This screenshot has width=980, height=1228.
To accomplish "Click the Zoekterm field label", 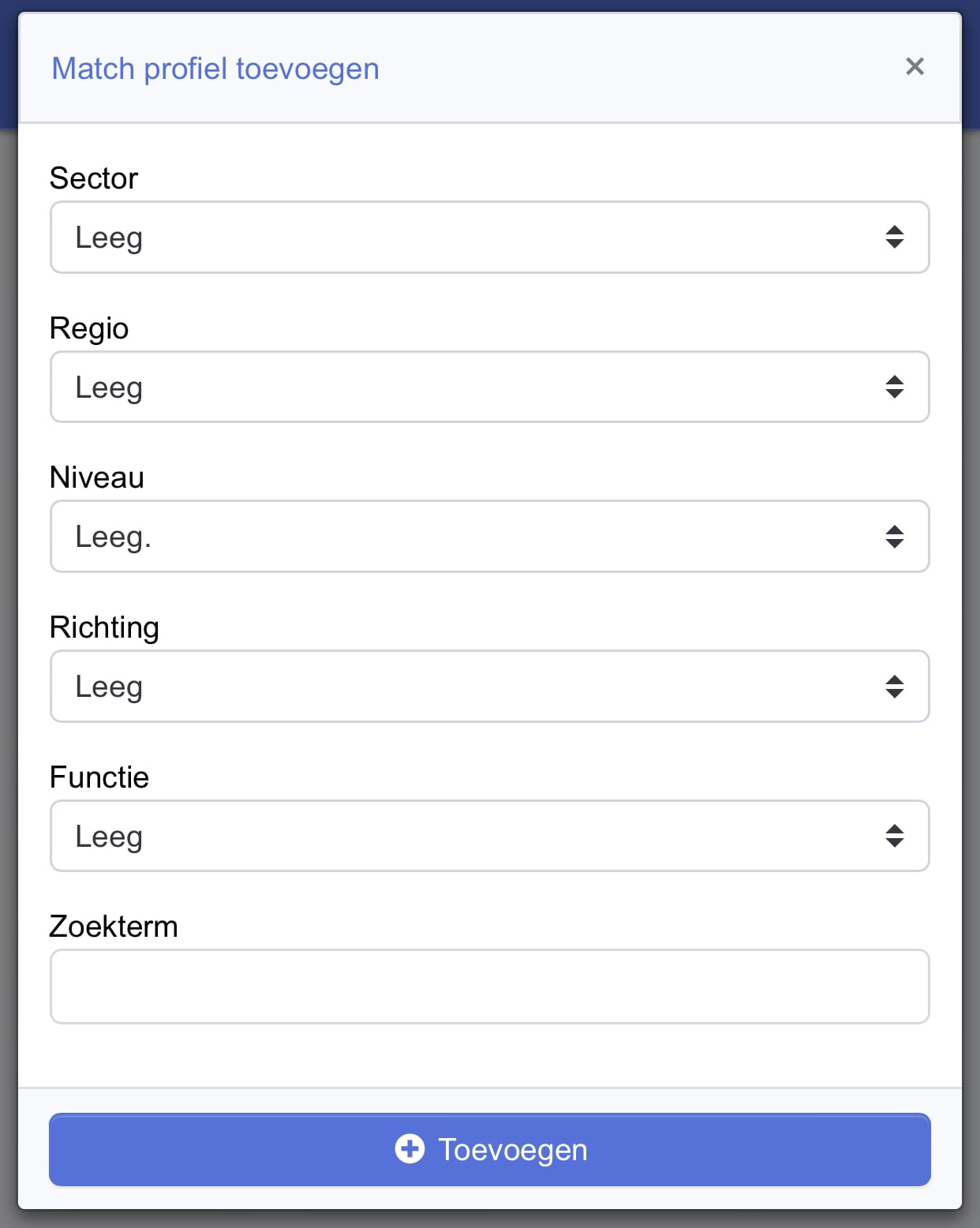I will [x=114, y=927].
